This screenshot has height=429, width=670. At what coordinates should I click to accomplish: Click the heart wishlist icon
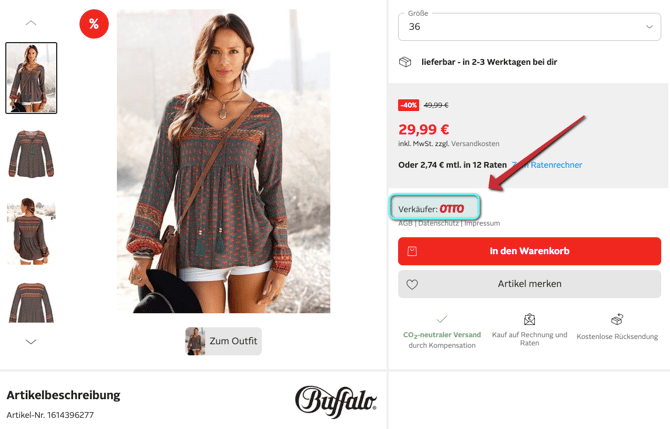412,284
